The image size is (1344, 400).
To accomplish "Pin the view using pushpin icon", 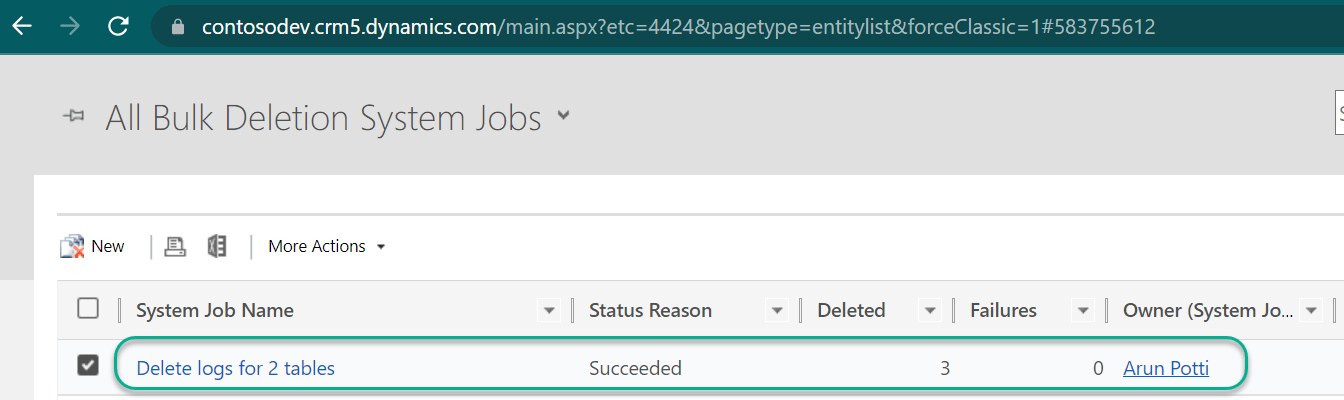I will point(73,117).
